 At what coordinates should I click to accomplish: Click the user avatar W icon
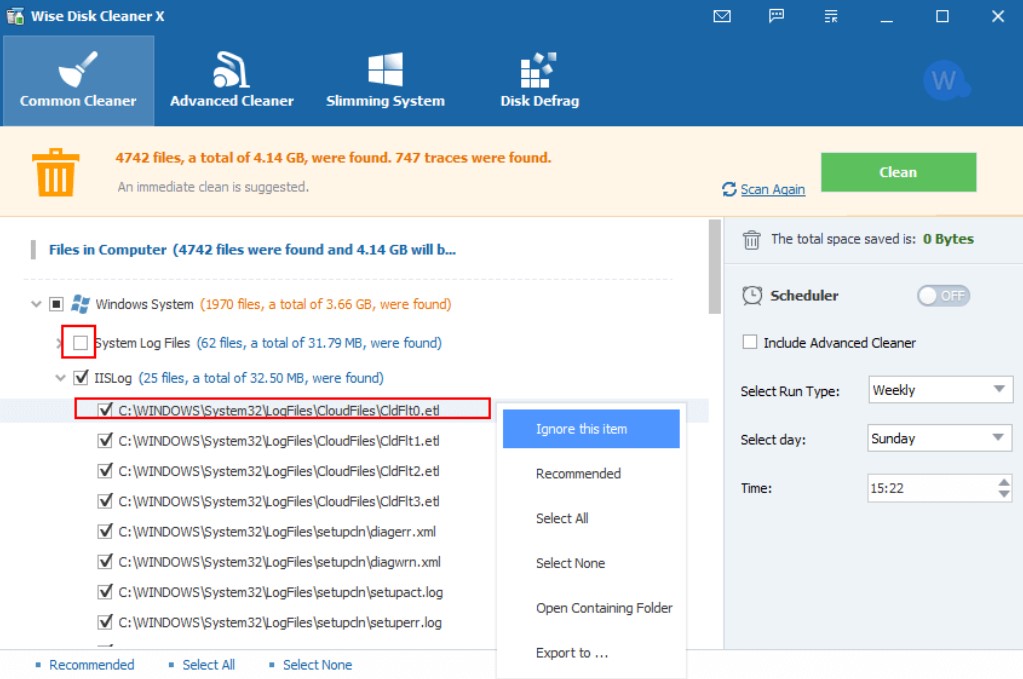[x=946, y=81]
